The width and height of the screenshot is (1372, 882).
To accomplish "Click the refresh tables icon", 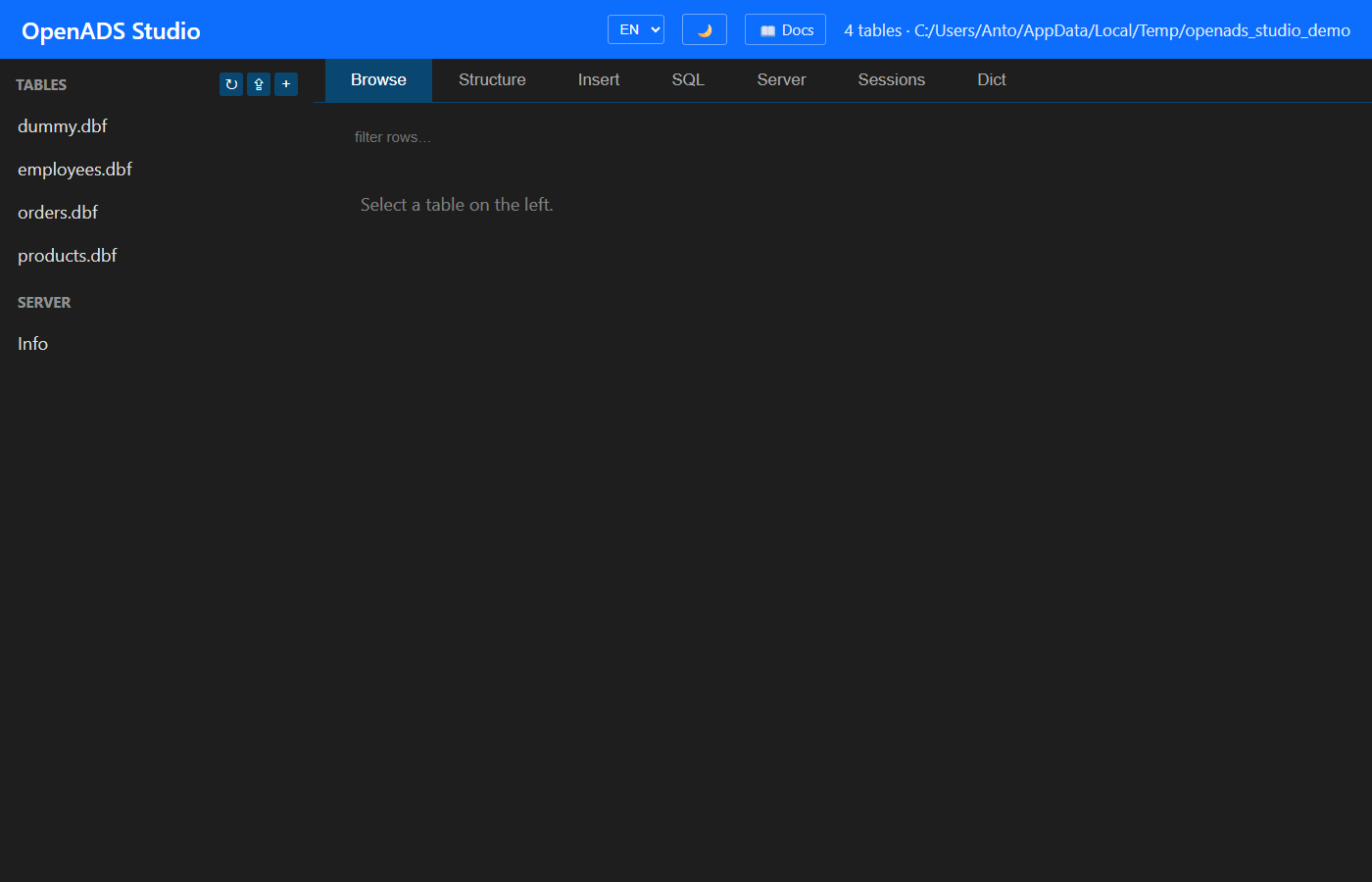I will [231, 84].
